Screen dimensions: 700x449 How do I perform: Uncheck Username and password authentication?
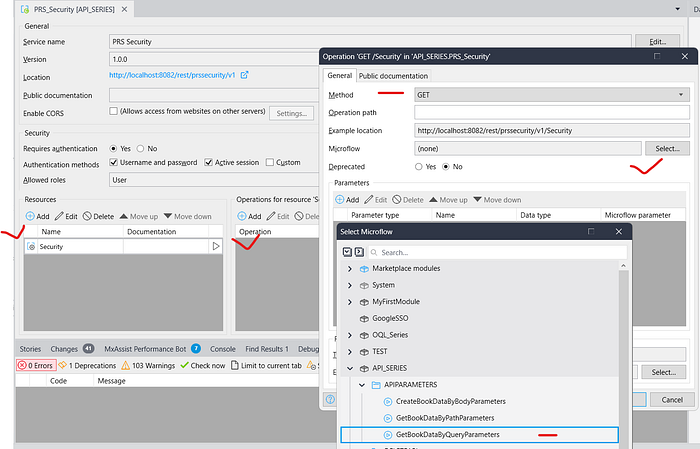click(114, 162)
